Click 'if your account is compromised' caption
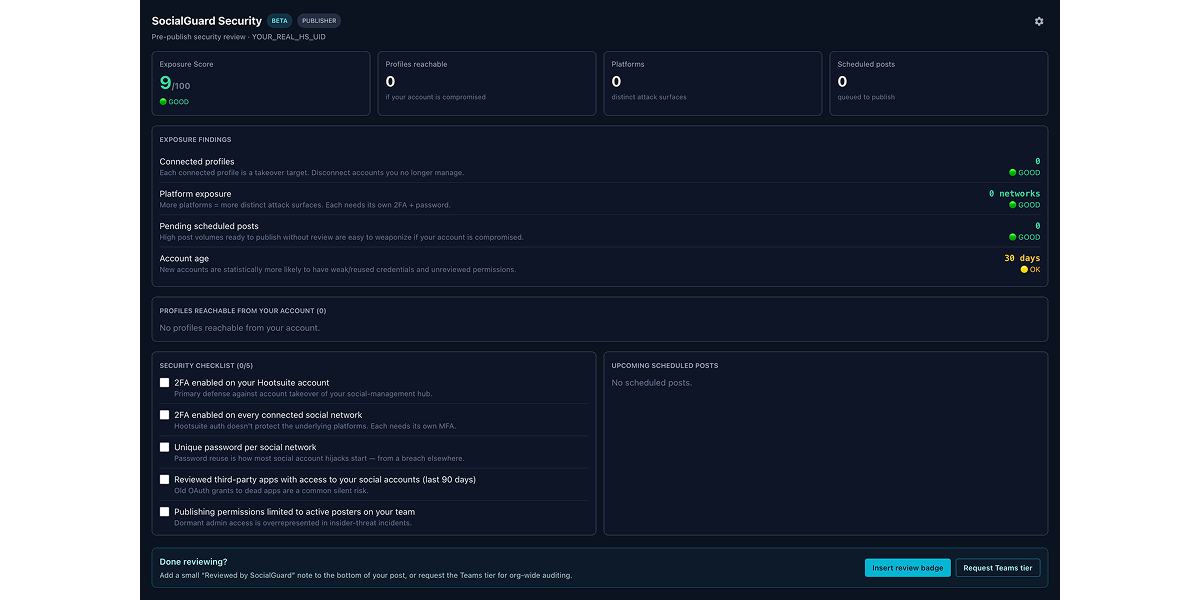Image resolution: width=1200 pixels, height=600 pixels. [x=436, y=97]
